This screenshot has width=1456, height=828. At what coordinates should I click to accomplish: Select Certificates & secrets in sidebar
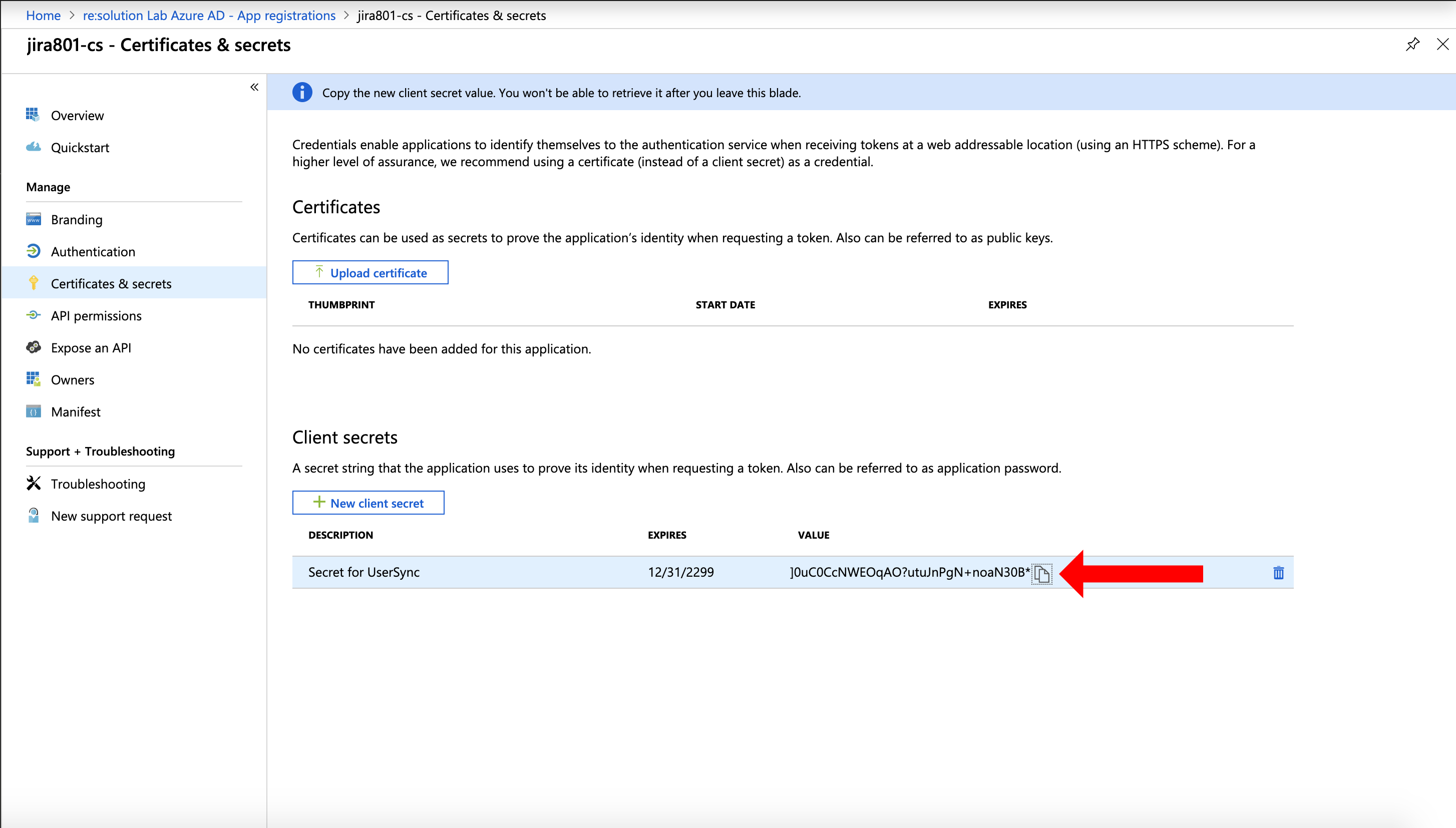click(134, 283)
